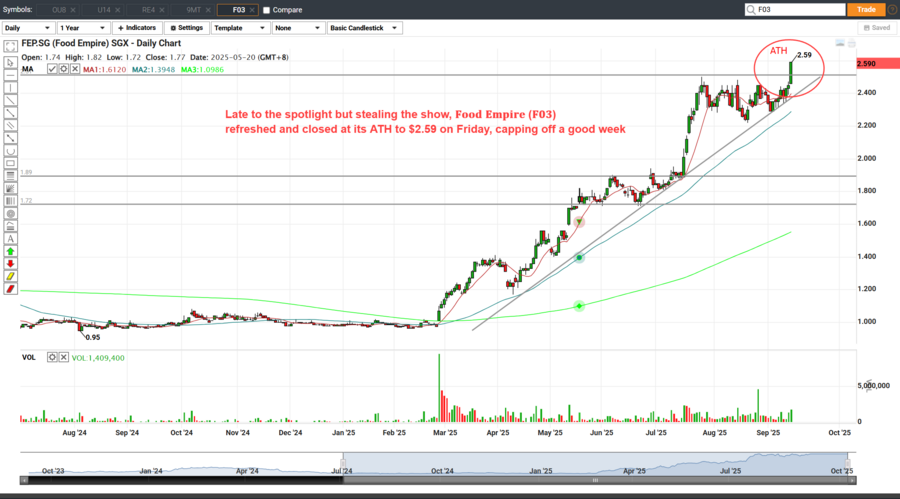Open the 1 Year range dropdown
Image resolution: width=900 pixels, height=499 pixels.
pos(83,28)
